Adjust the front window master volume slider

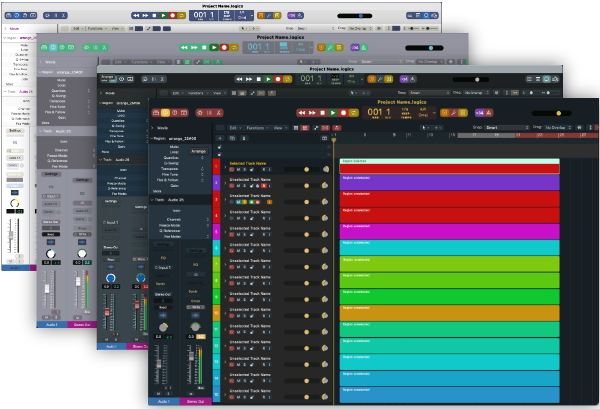click(x=551, y=113)
